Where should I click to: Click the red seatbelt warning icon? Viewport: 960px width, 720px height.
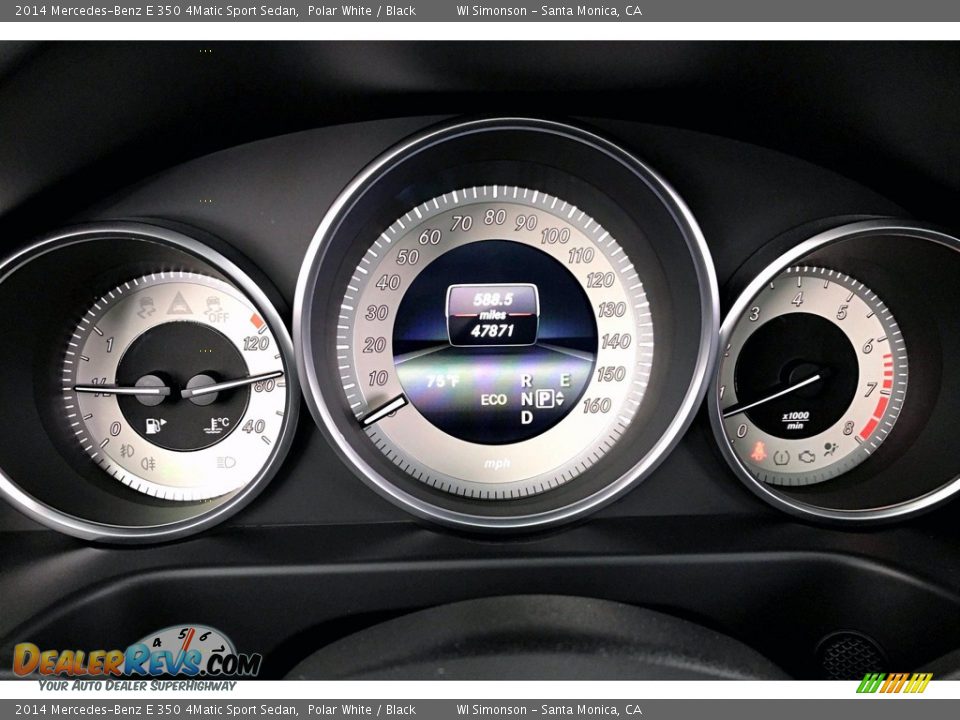click(x=759, y=452)
